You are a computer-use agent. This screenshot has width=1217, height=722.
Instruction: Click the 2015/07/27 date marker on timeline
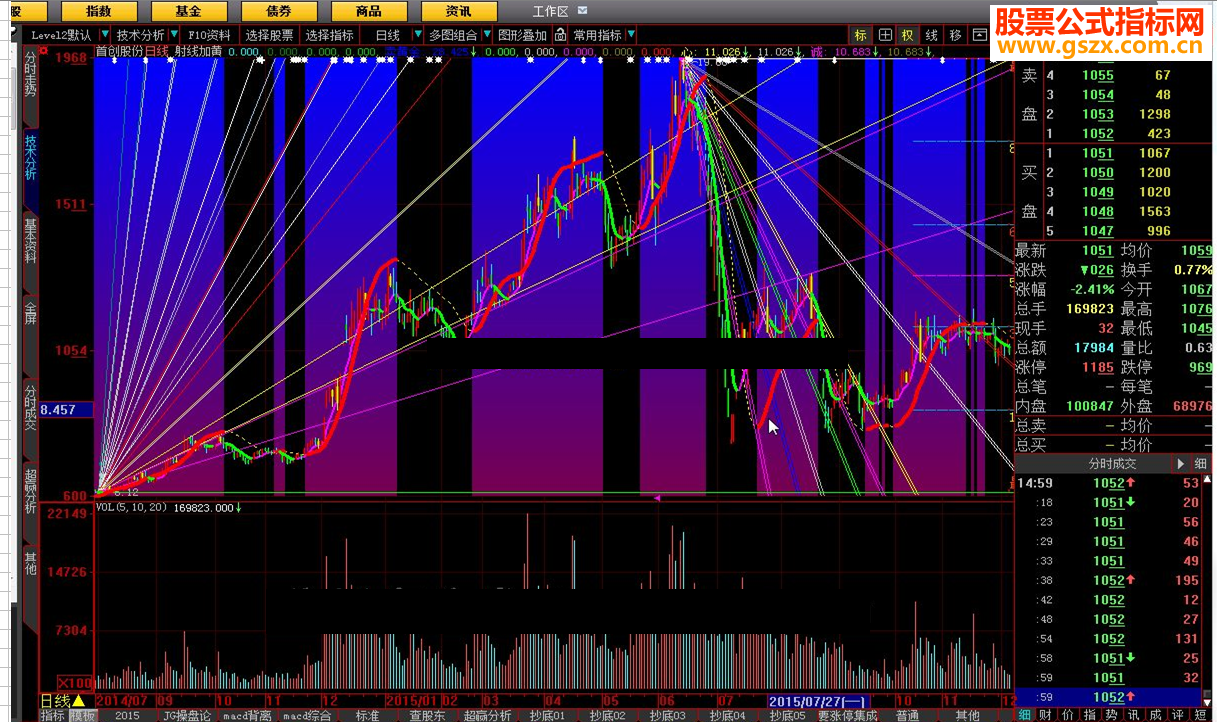[818, 702]
